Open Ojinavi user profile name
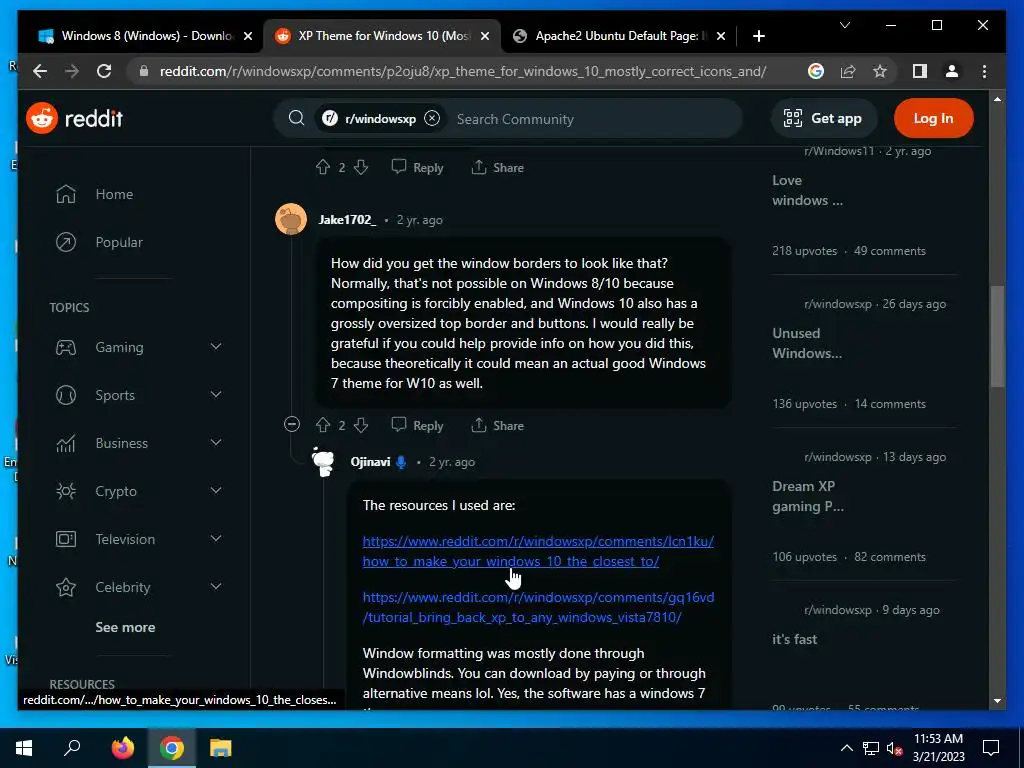The image size is (1024, 768). tap(370, 462)
